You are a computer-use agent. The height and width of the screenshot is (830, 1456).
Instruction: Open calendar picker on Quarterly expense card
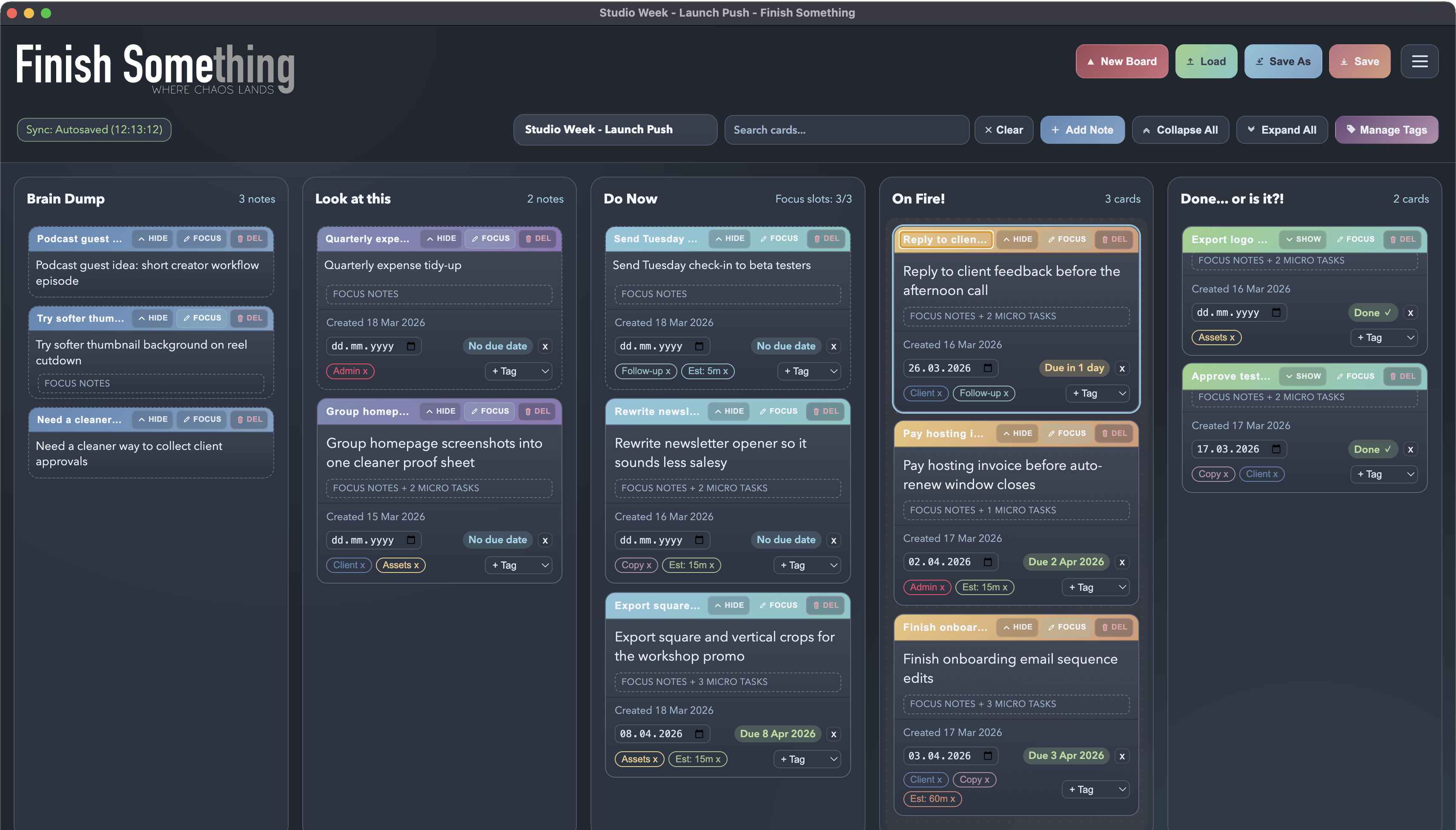coord(411,346)
